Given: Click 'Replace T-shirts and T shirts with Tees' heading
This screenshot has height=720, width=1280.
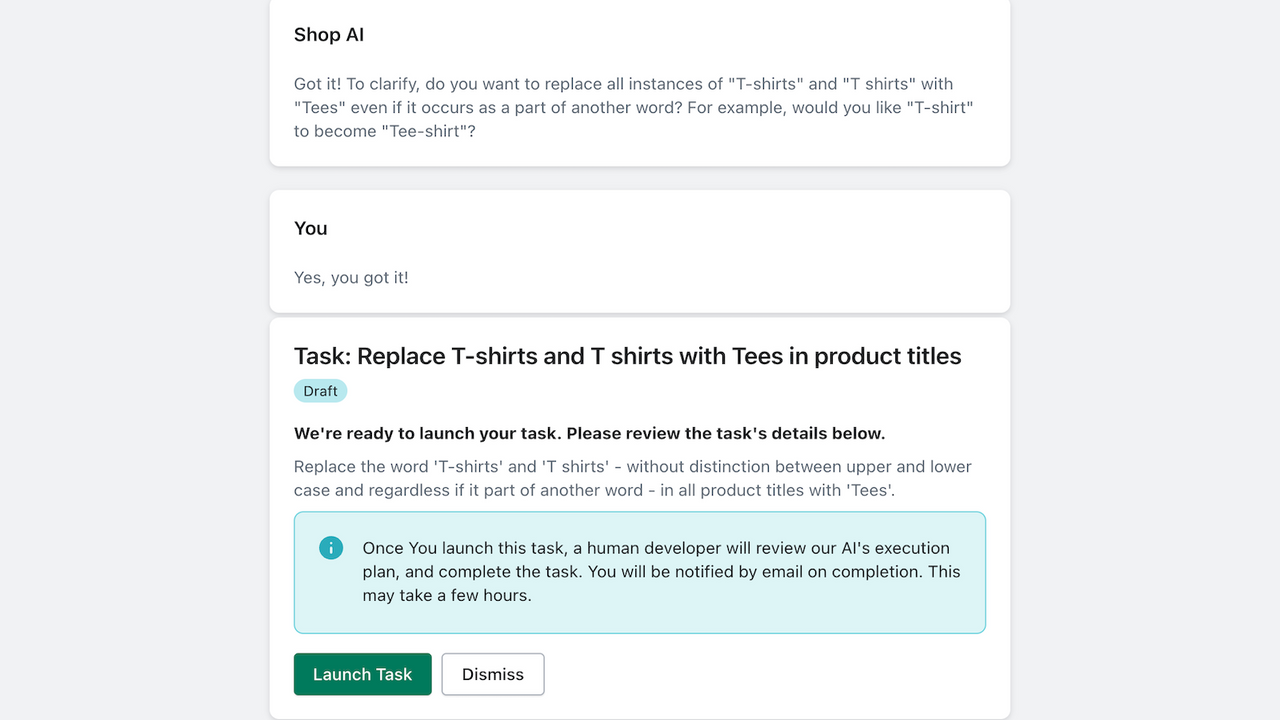Looking at the screenshot, I should point(627,356).
